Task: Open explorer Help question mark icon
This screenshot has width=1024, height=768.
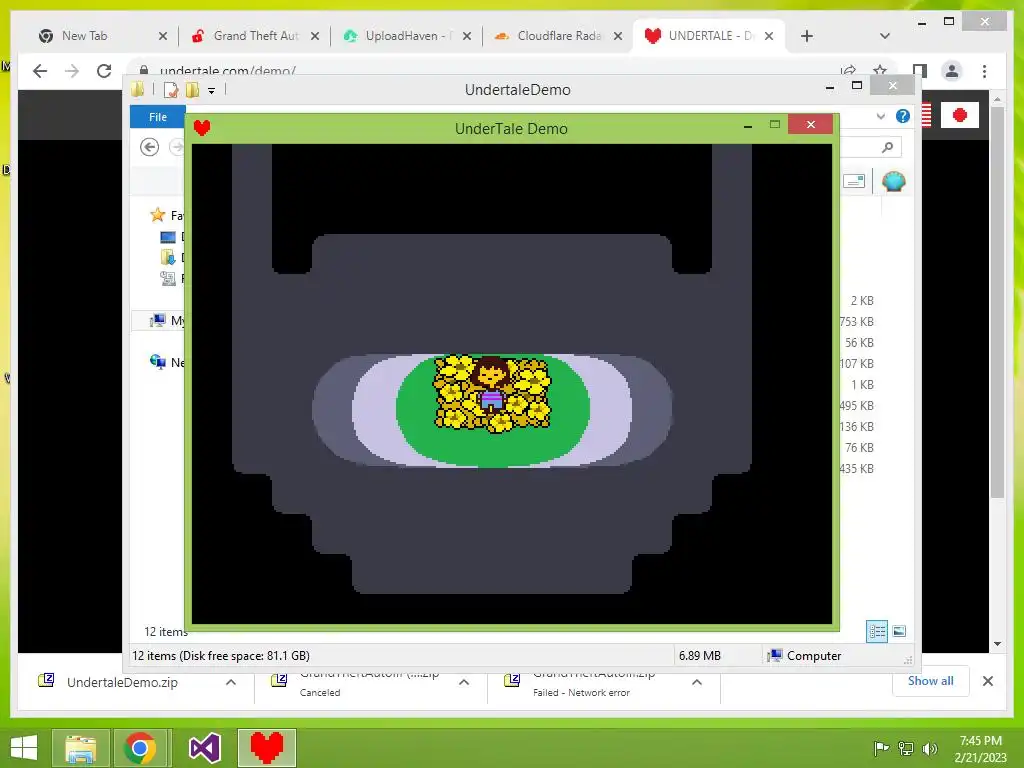Action: pos(903,116)
